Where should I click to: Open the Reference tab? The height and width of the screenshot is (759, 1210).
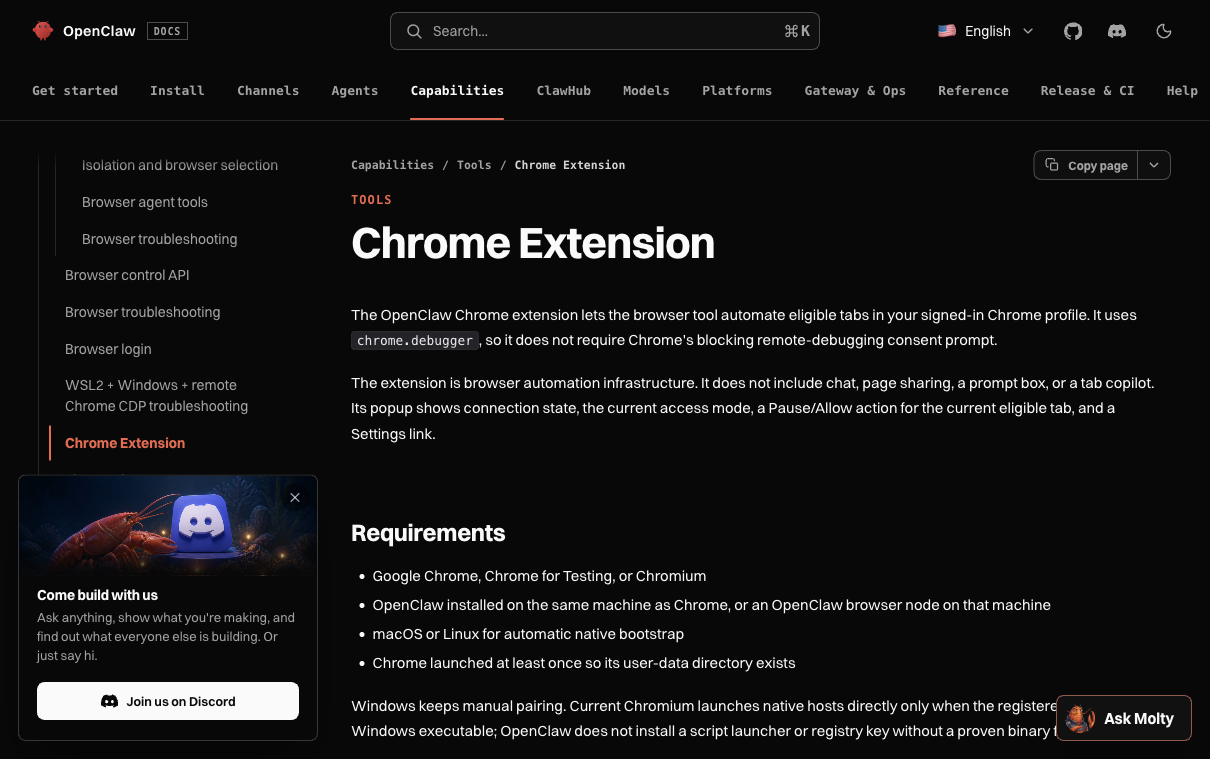[x=973, y=90]
